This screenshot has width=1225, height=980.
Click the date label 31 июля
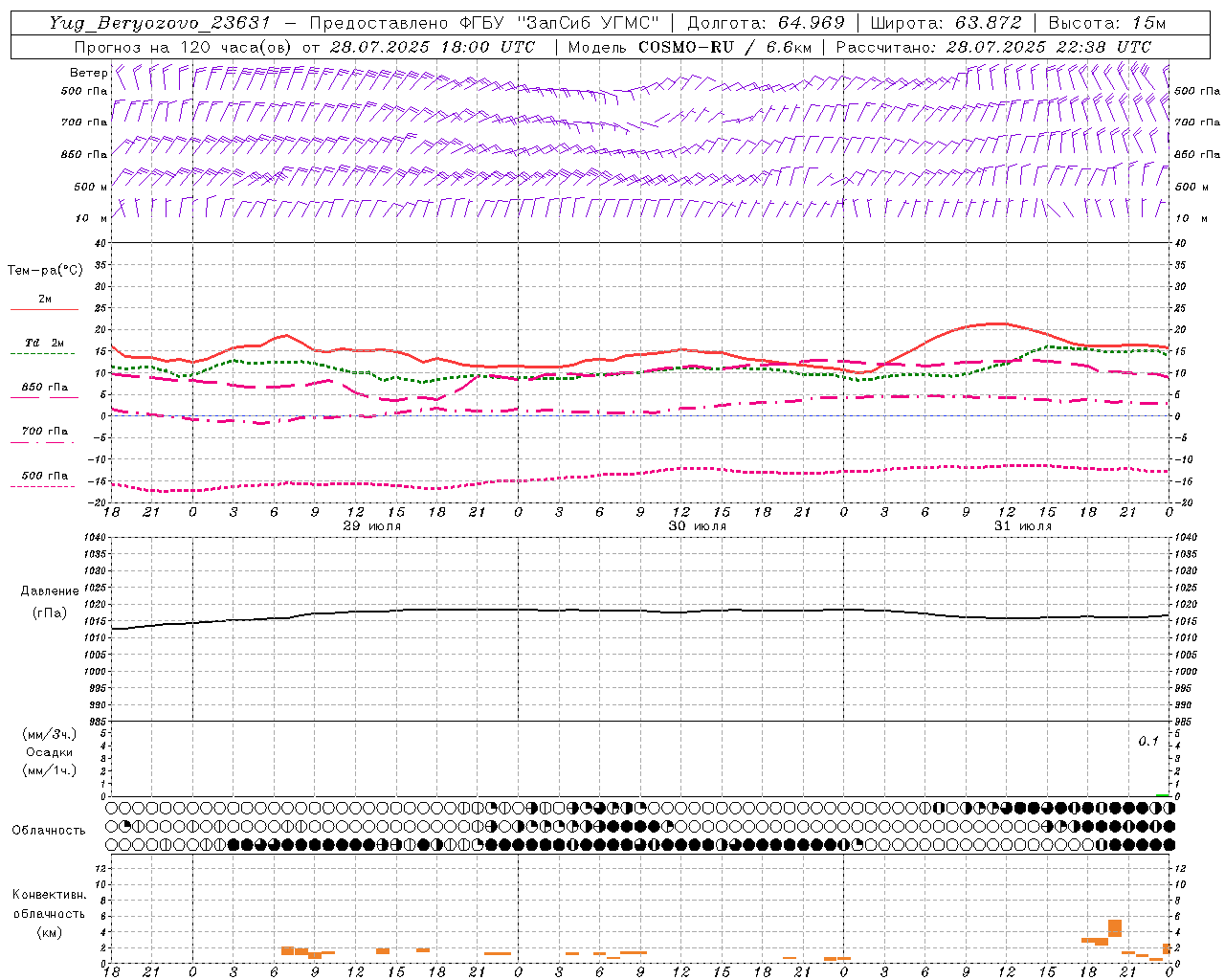point(1022,526)
